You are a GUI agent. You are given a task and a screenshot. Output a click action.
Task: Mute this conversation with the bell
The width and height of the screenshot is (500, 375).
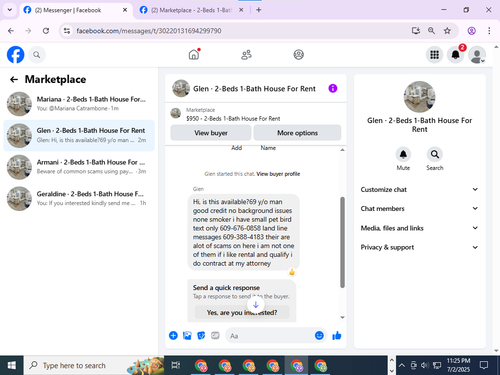[x=403, y=154]
